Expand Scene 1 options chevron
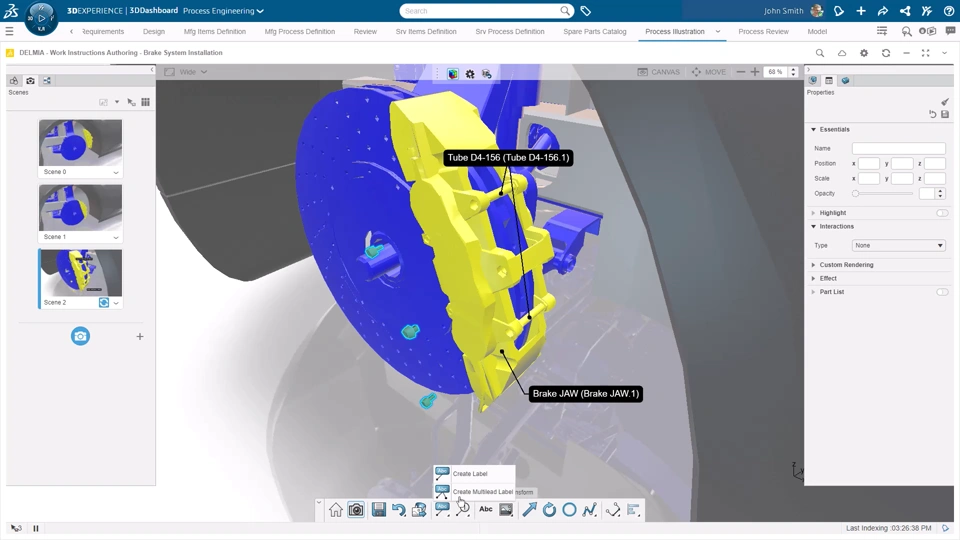The height and width of the screenshot is (540, 960). 116,238
